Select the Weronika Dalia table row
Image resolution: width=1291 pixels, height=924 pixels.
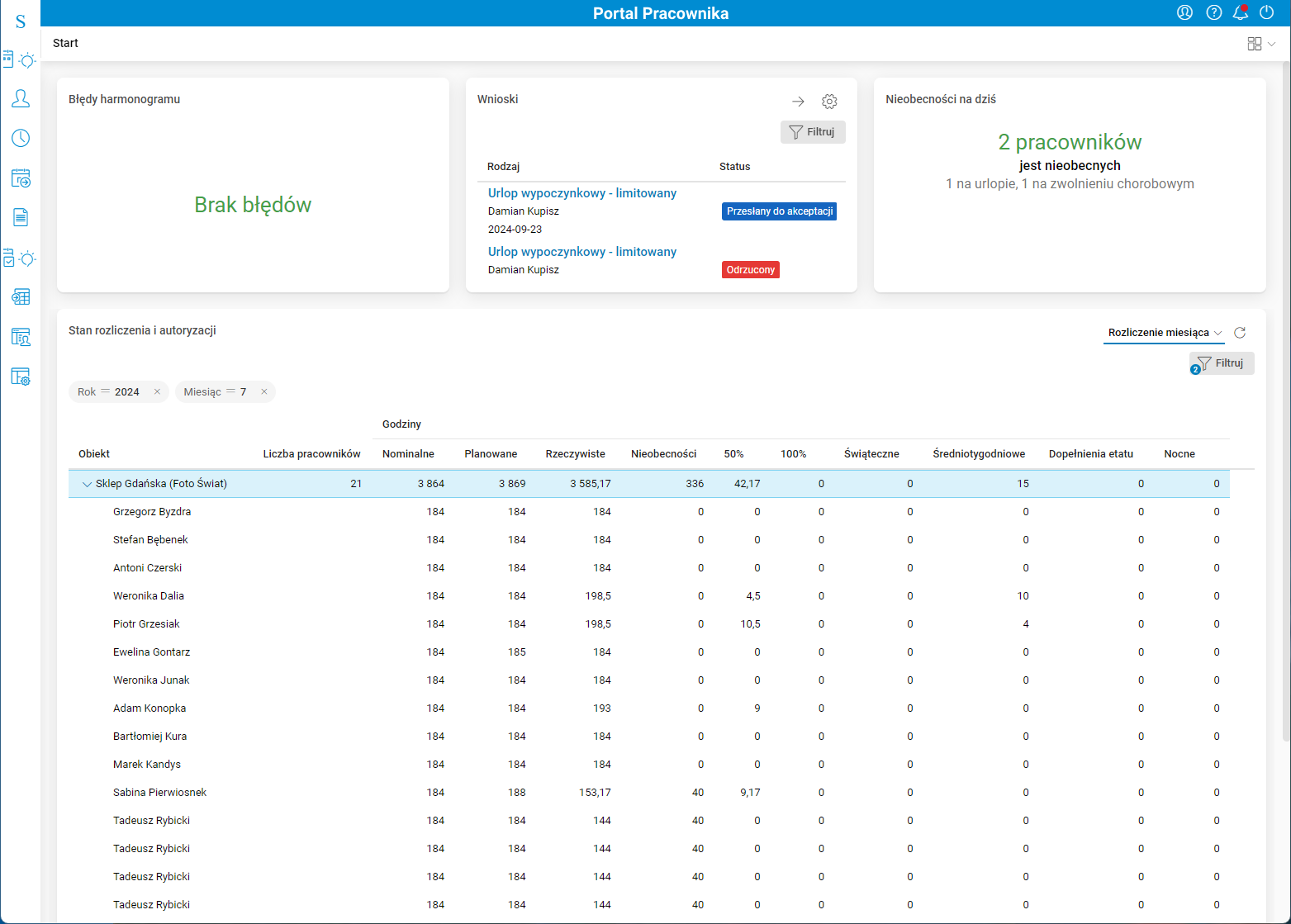click(149, 596)
